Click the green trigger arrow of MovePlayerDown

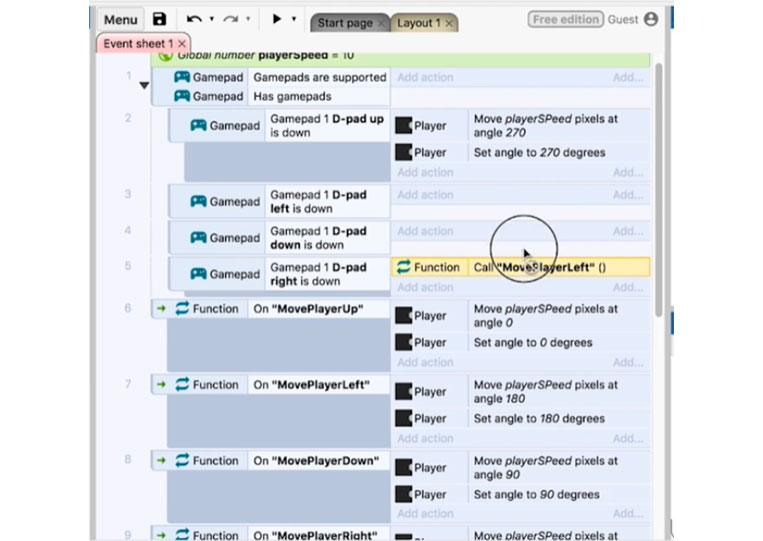coord(161,460)
